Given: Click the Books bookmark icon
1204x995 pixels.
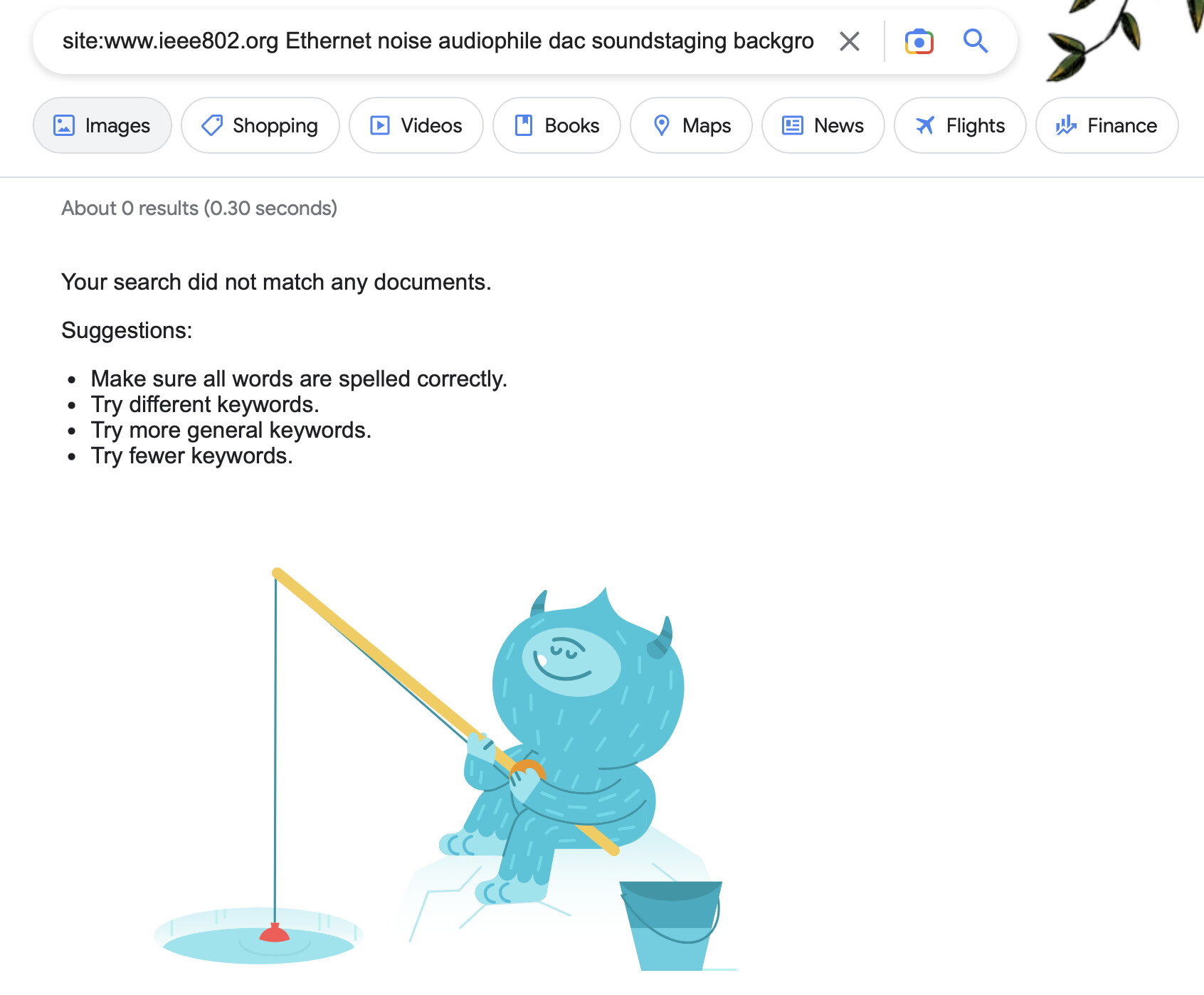Looking at the screenshot, I should (524, 125).
